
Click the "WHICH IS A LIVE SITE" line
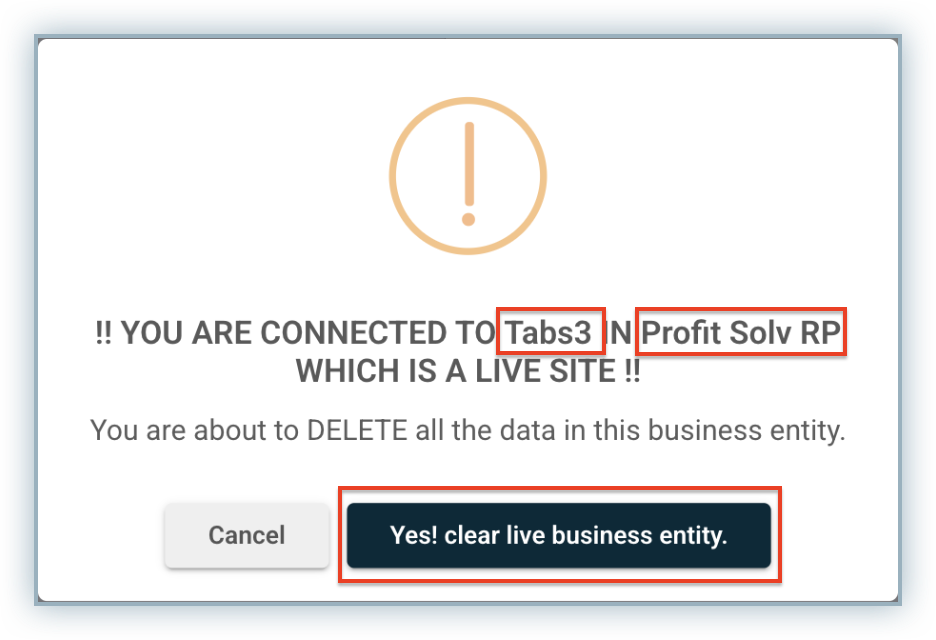click(x=468, y=372)
